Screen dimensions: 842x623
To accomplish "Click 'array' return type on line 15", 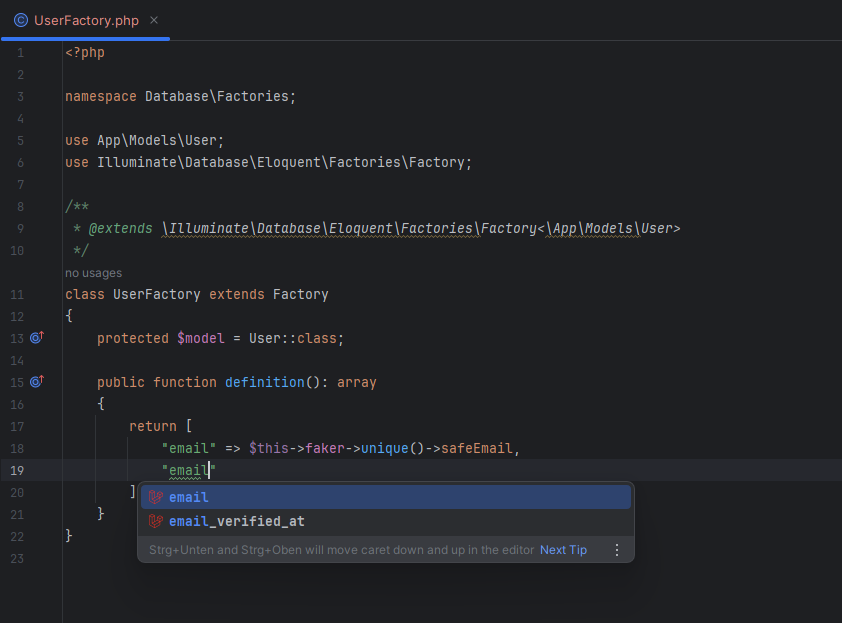I will click(x=357, y=382).
